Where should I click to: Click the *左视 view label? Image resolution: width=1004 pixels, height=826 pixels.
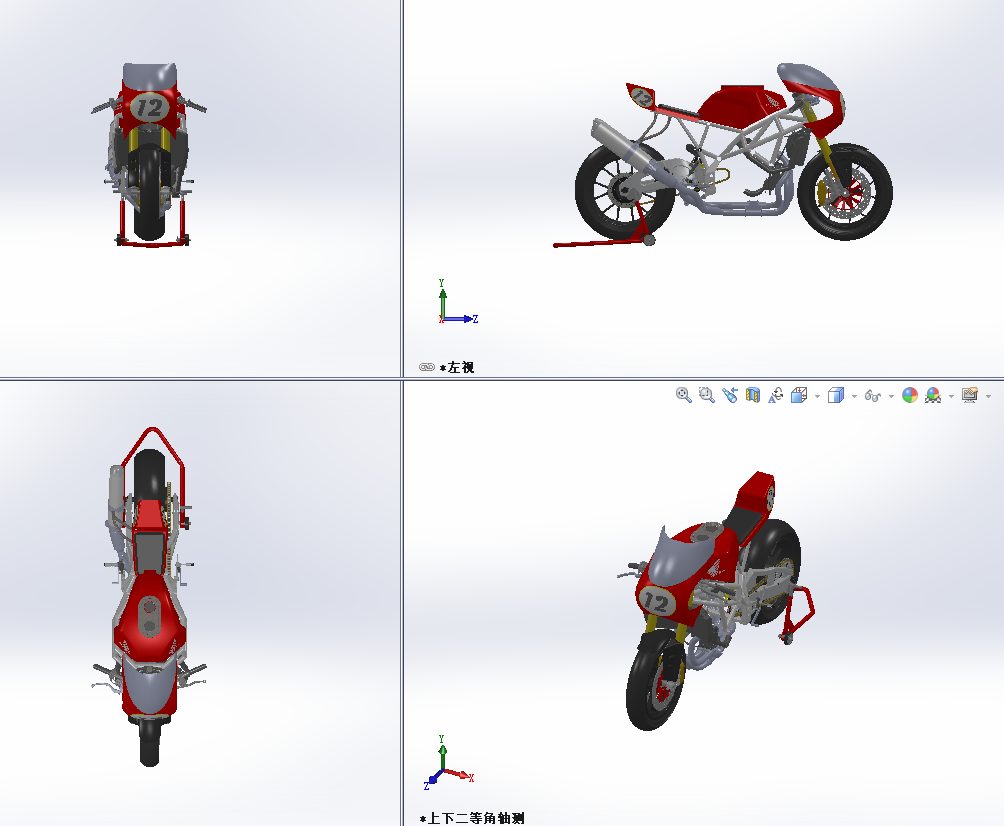point(457,368)
